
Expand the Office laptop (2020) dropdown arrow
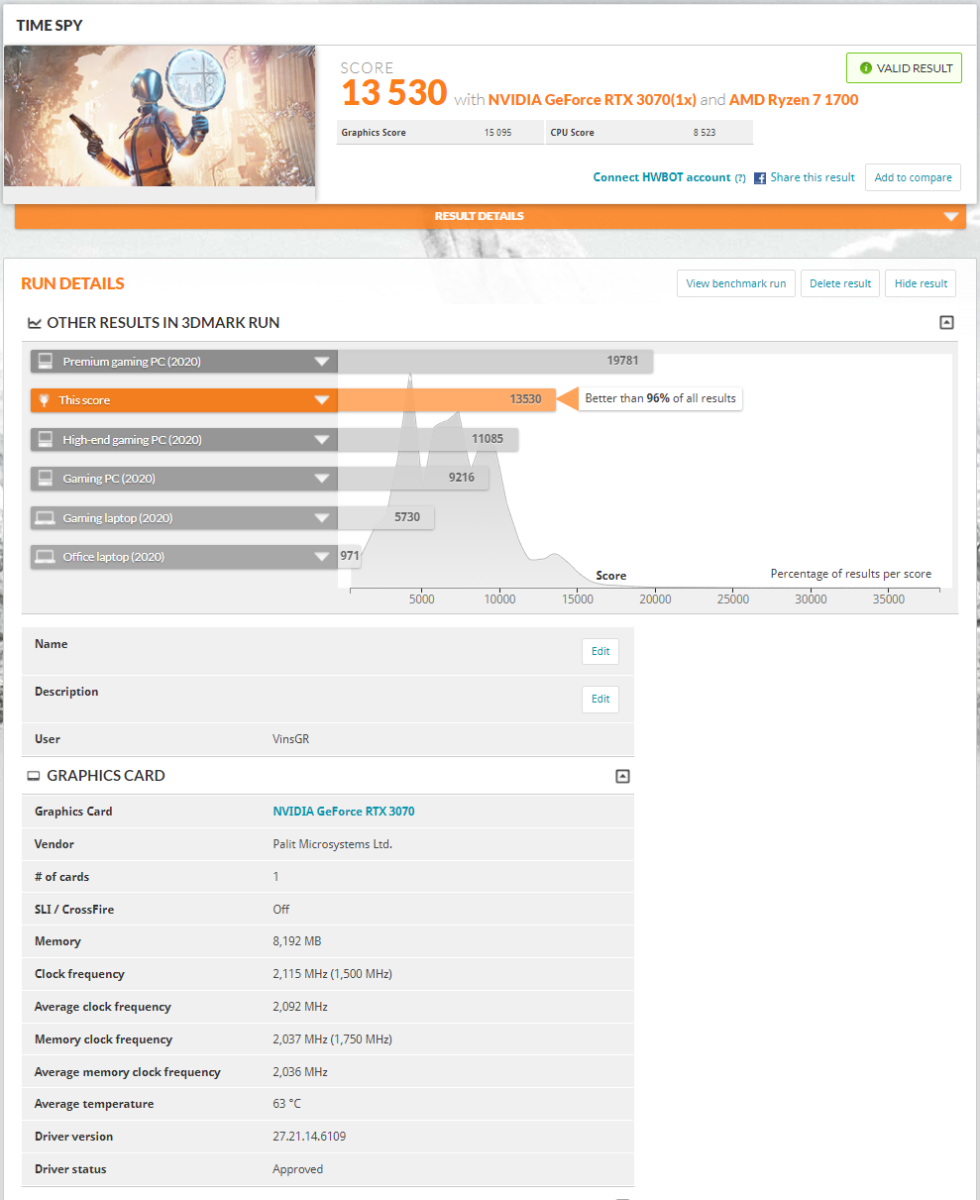[321, 556]
